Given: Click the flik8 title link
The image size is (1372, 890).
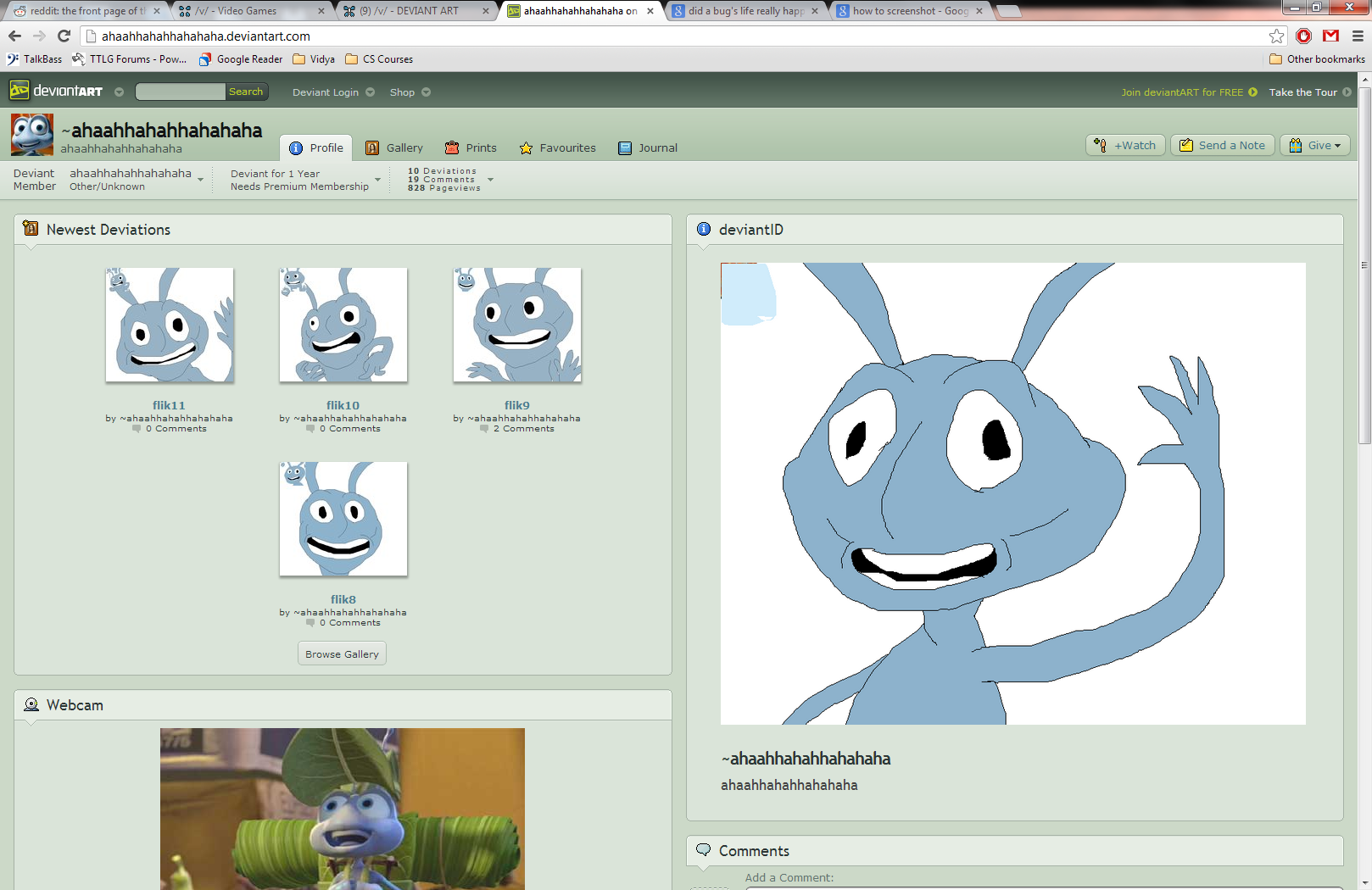Looking at the screenshot, I should [x=343, y=599].
